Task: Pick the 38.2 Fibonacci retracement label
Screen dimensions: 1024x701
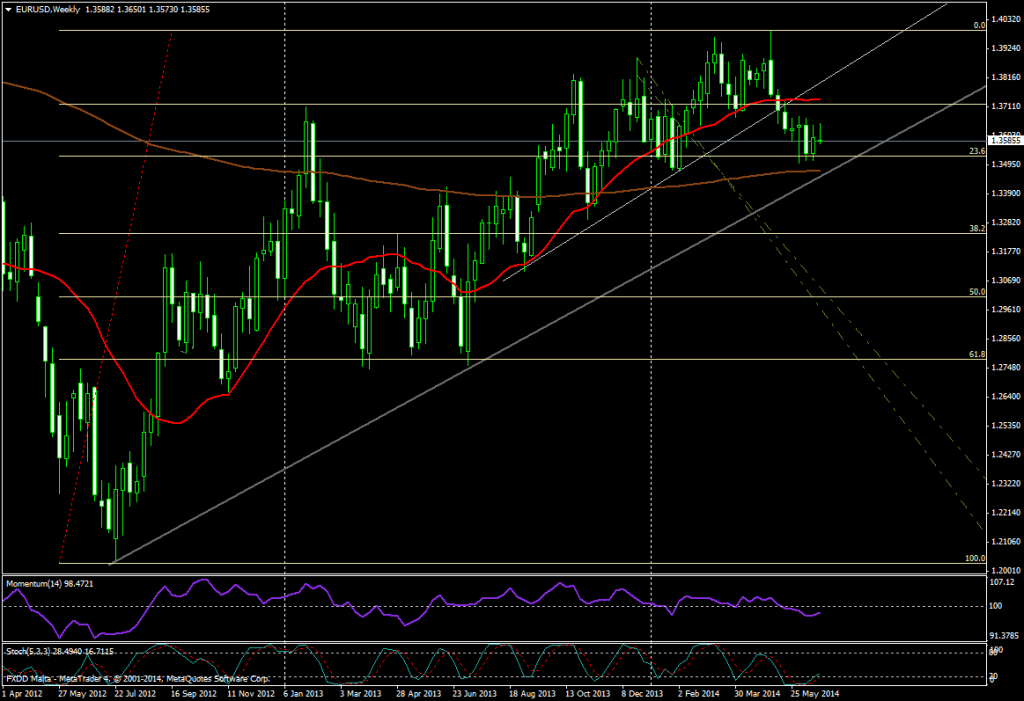Action: tap(978, 228)
